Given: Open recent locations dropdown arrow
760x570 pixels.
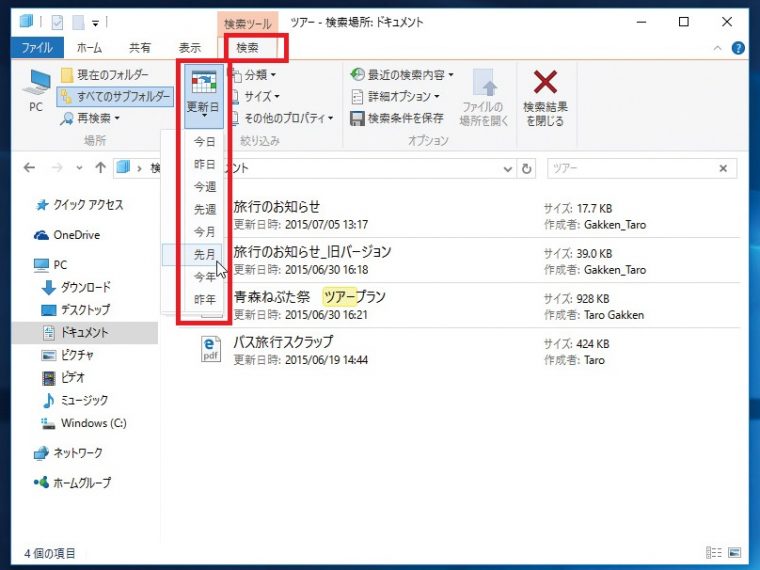Looking at the screenshot, I should 79,168.
